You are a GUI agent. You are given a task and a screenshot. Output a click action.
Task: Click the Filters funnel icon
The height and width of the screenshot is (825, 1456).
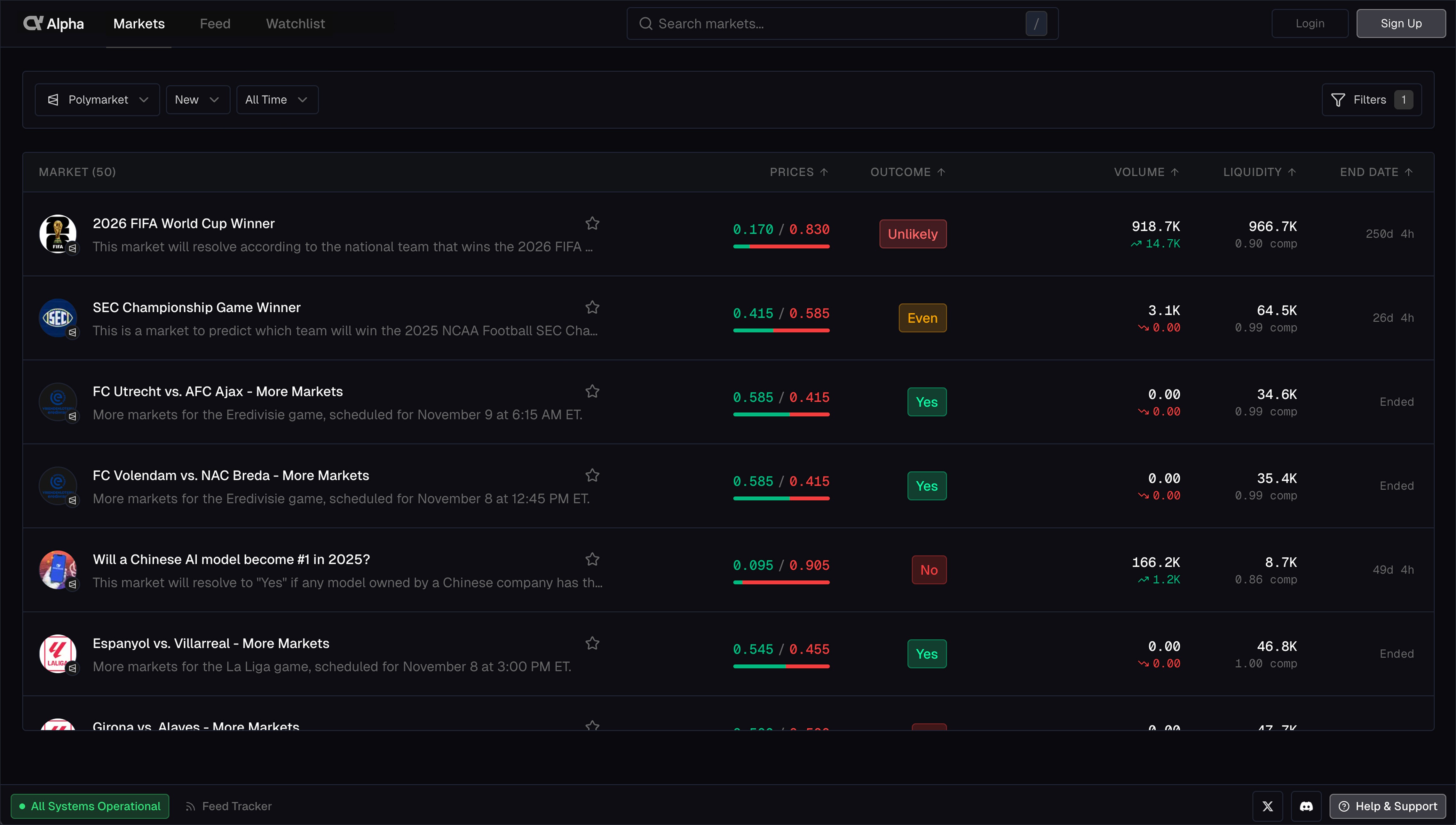[1338, 100]
